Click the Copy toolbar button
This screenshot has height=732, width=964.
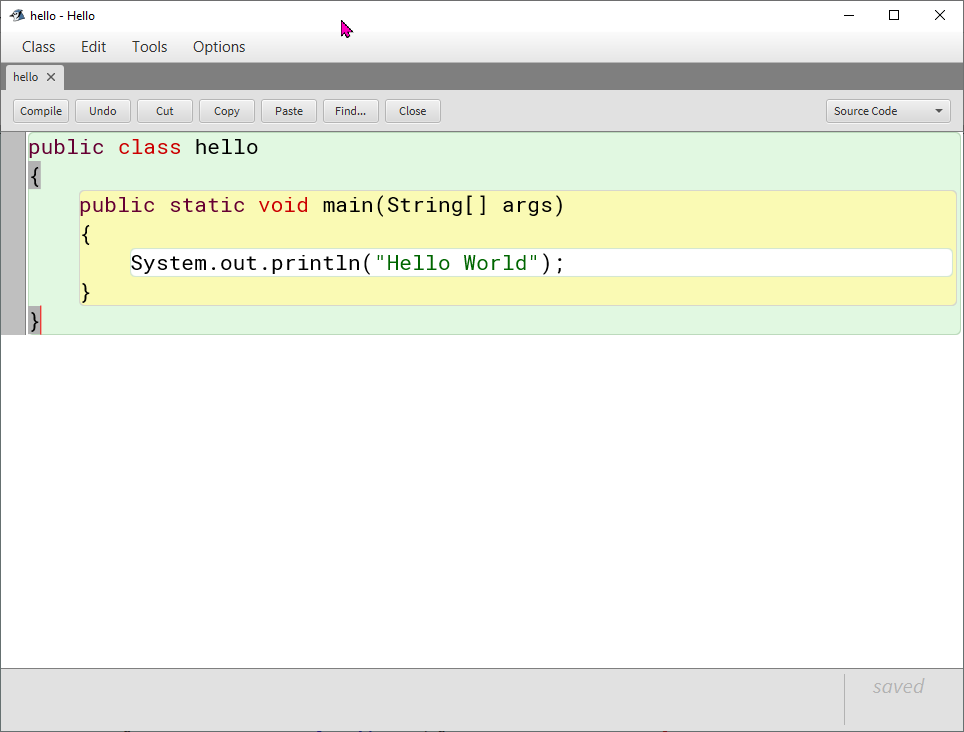point(226,111)
